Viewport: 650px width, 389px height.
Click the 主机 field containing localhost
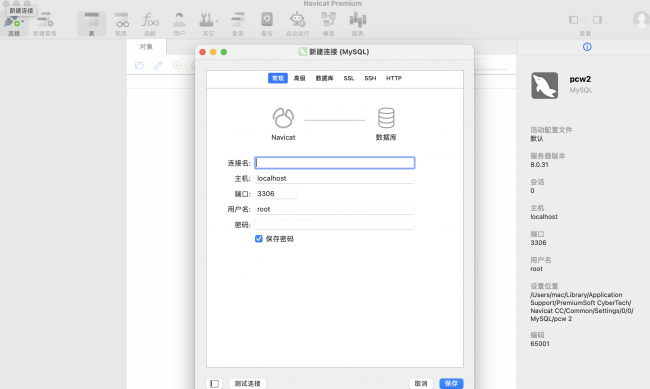pos(335,178)
